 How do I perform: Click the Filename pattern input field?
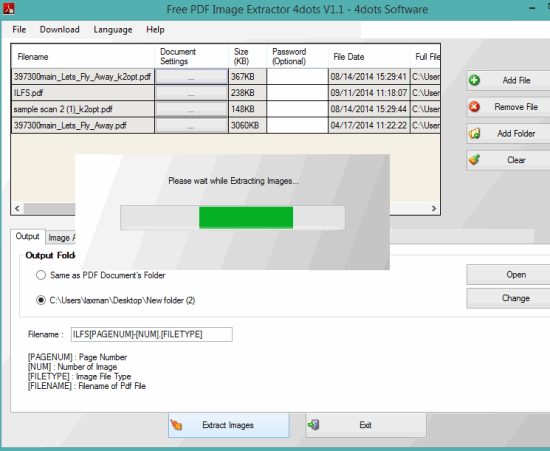click(x=152, y=334)
